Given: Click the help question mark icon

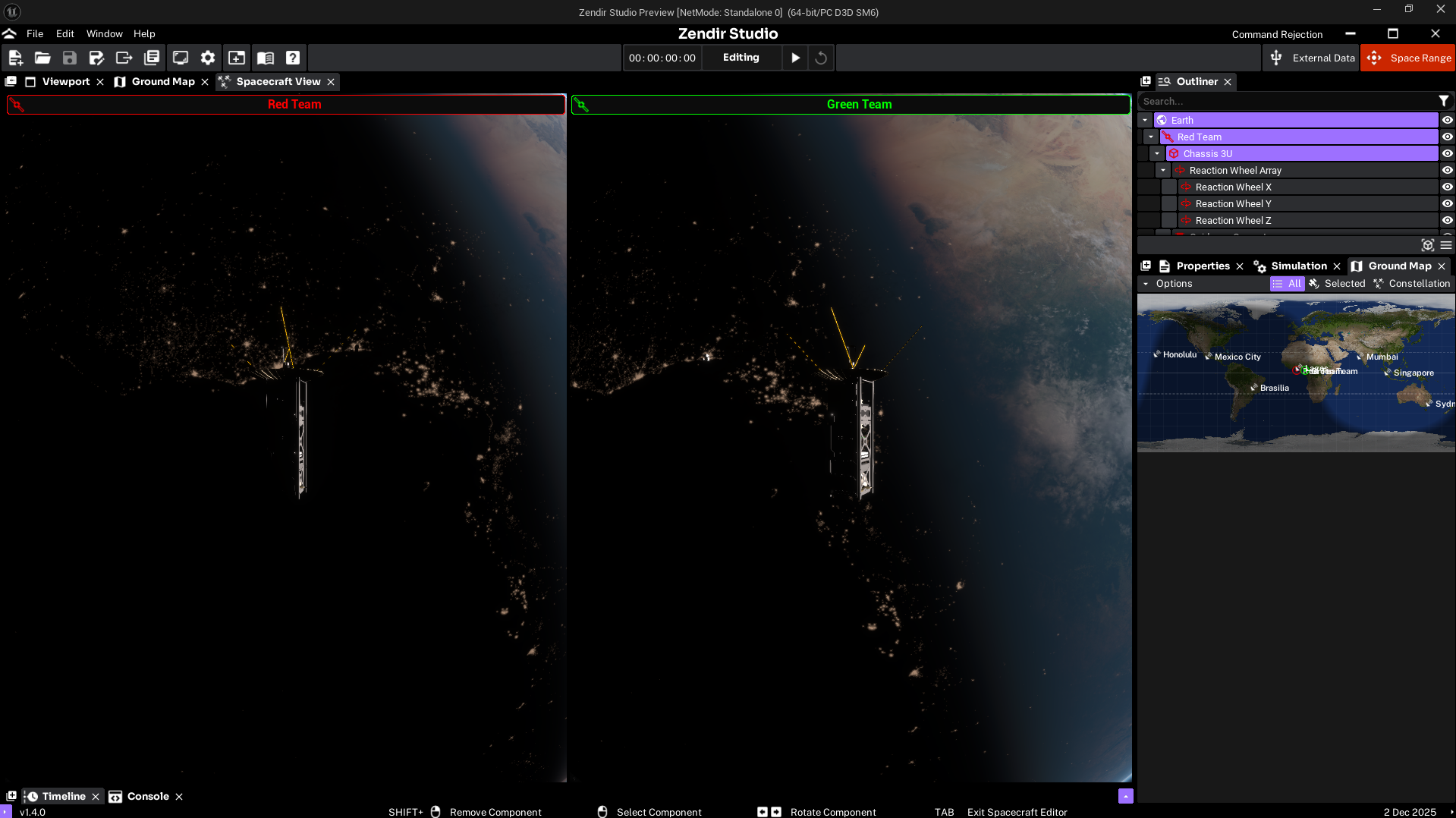Looking at the screenshot, I should coord(293,58).
